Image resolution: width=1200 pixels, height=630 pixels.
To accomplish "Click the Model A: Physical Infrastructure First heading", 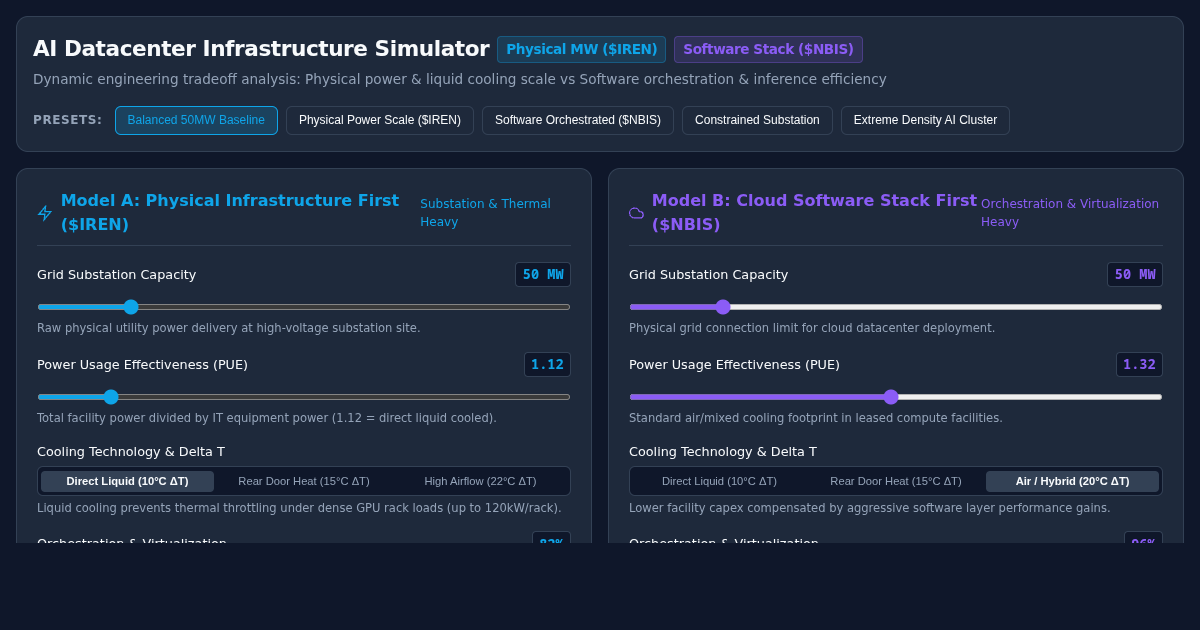I will pos(230,212).
